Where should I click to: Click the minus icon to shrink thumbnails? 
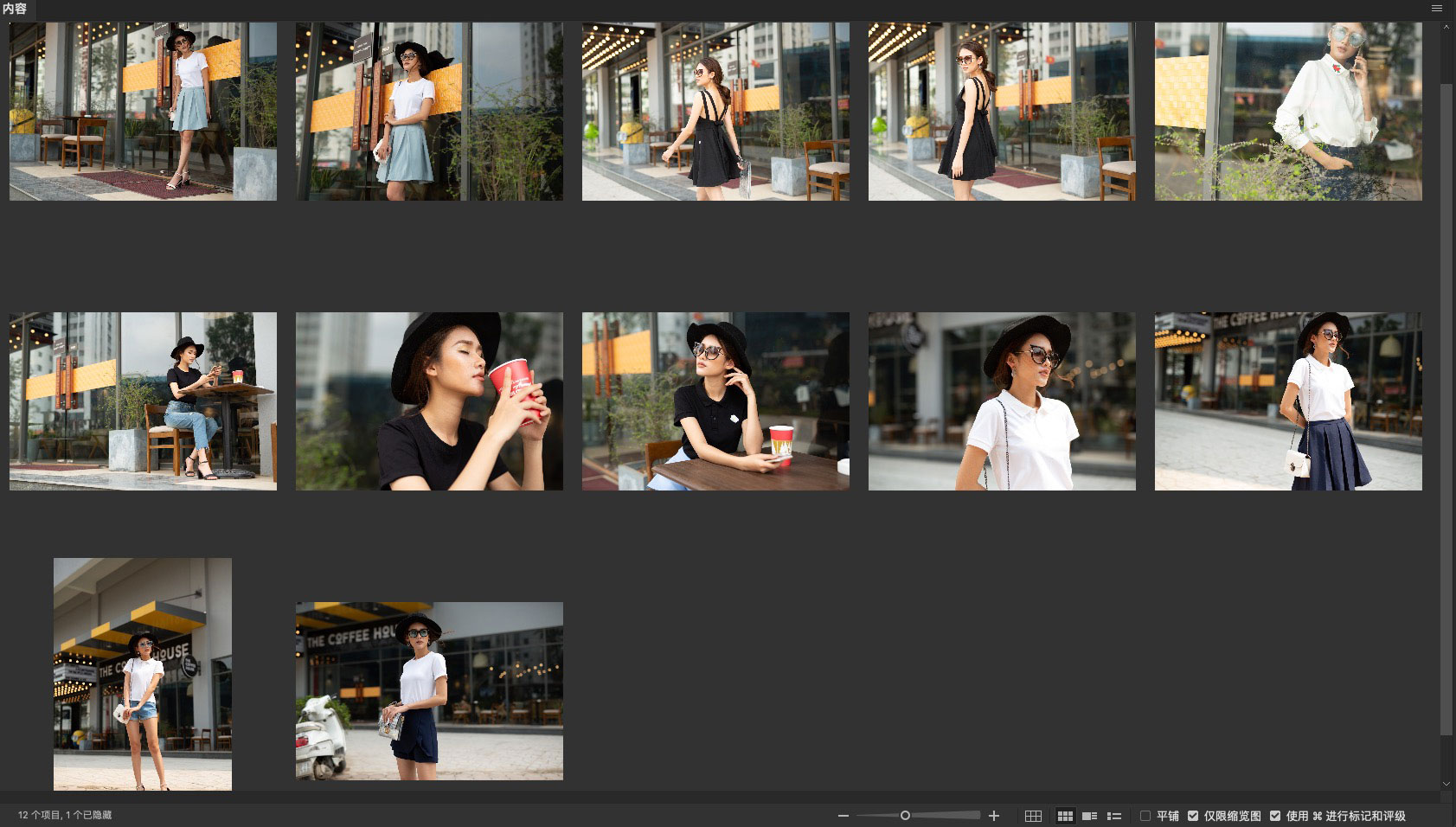(843, 816)
